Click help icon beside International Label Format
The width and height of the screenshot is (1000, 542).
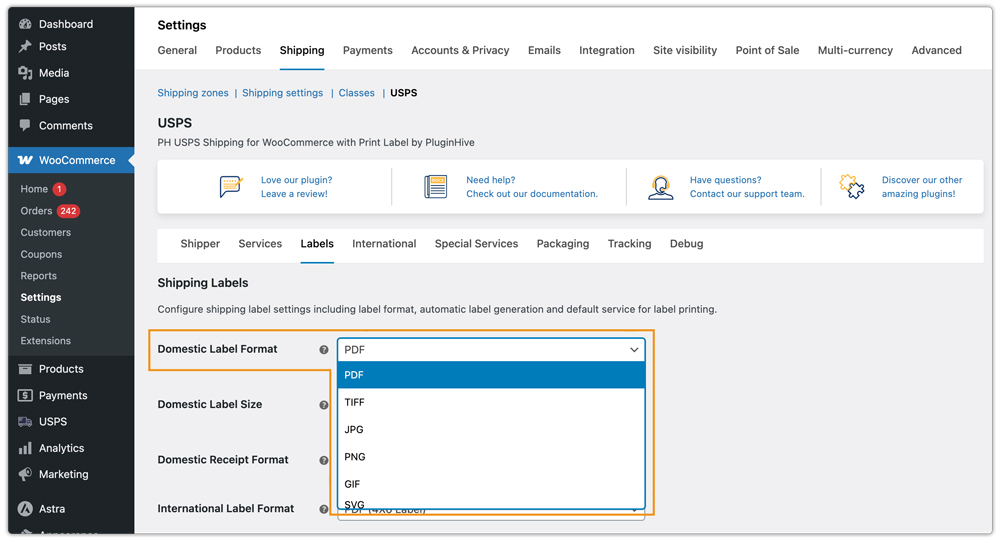[324, 509]
